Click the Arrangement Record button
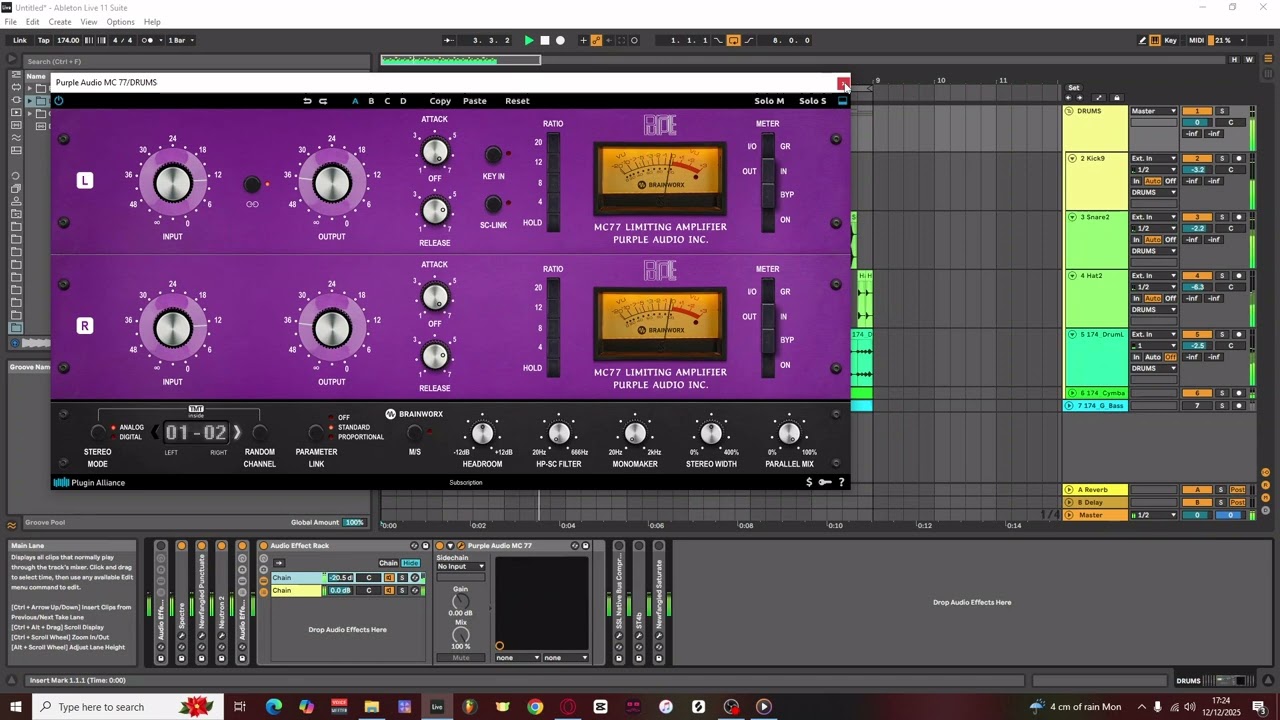The height and width of the screenshot is (720, 1280). 560,41
